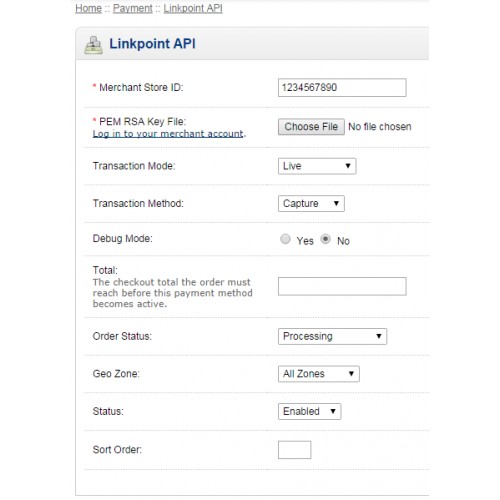This screenshot has height=500, width=500.
Task: Click the Debug Mode label
Action: [122, 239]
